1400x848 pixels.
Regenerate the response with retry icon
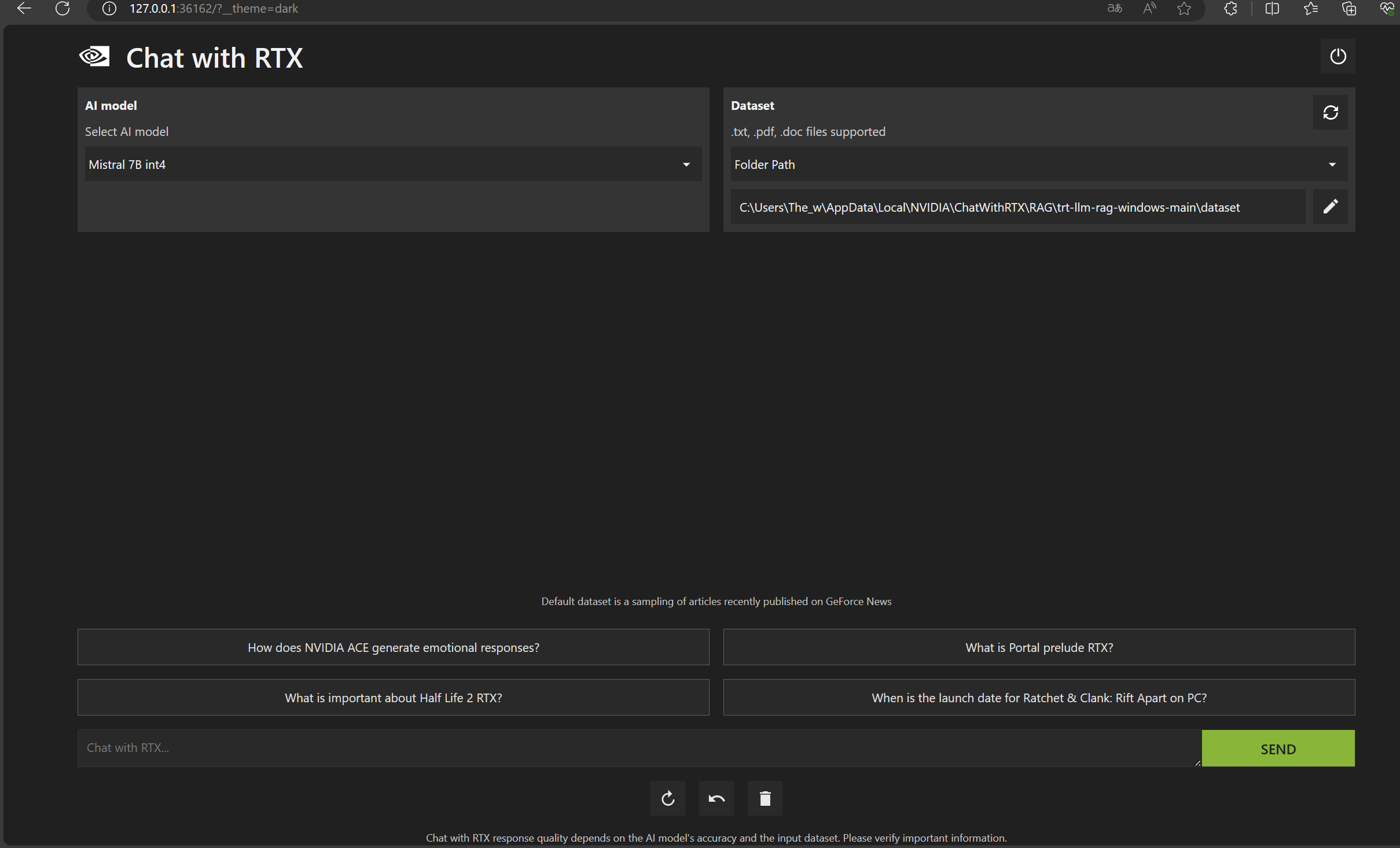[668, 798]
